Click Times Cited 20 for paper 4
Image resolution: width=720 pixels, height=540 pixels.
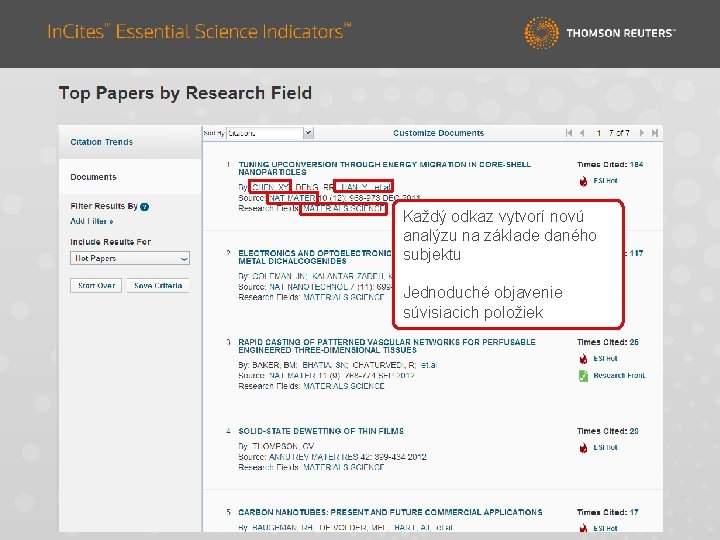(x=634, y=431)
